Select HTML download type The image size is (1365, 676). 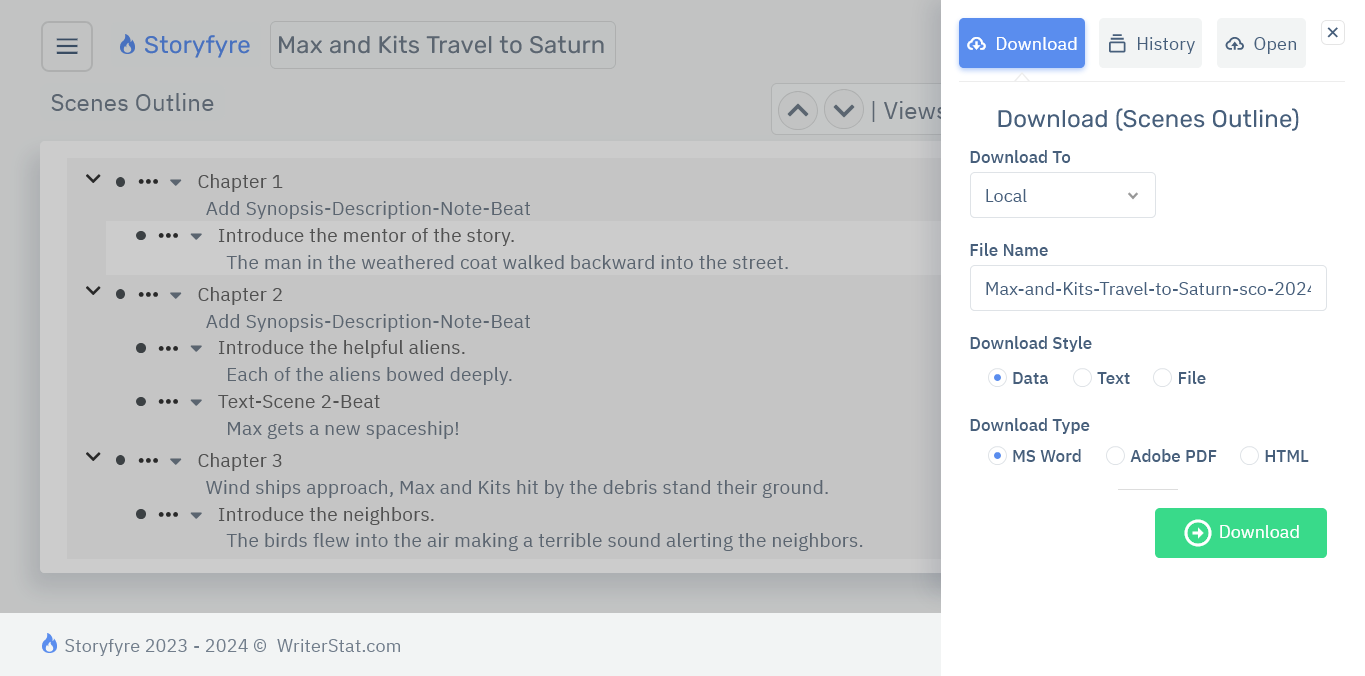pos(1248,456)
